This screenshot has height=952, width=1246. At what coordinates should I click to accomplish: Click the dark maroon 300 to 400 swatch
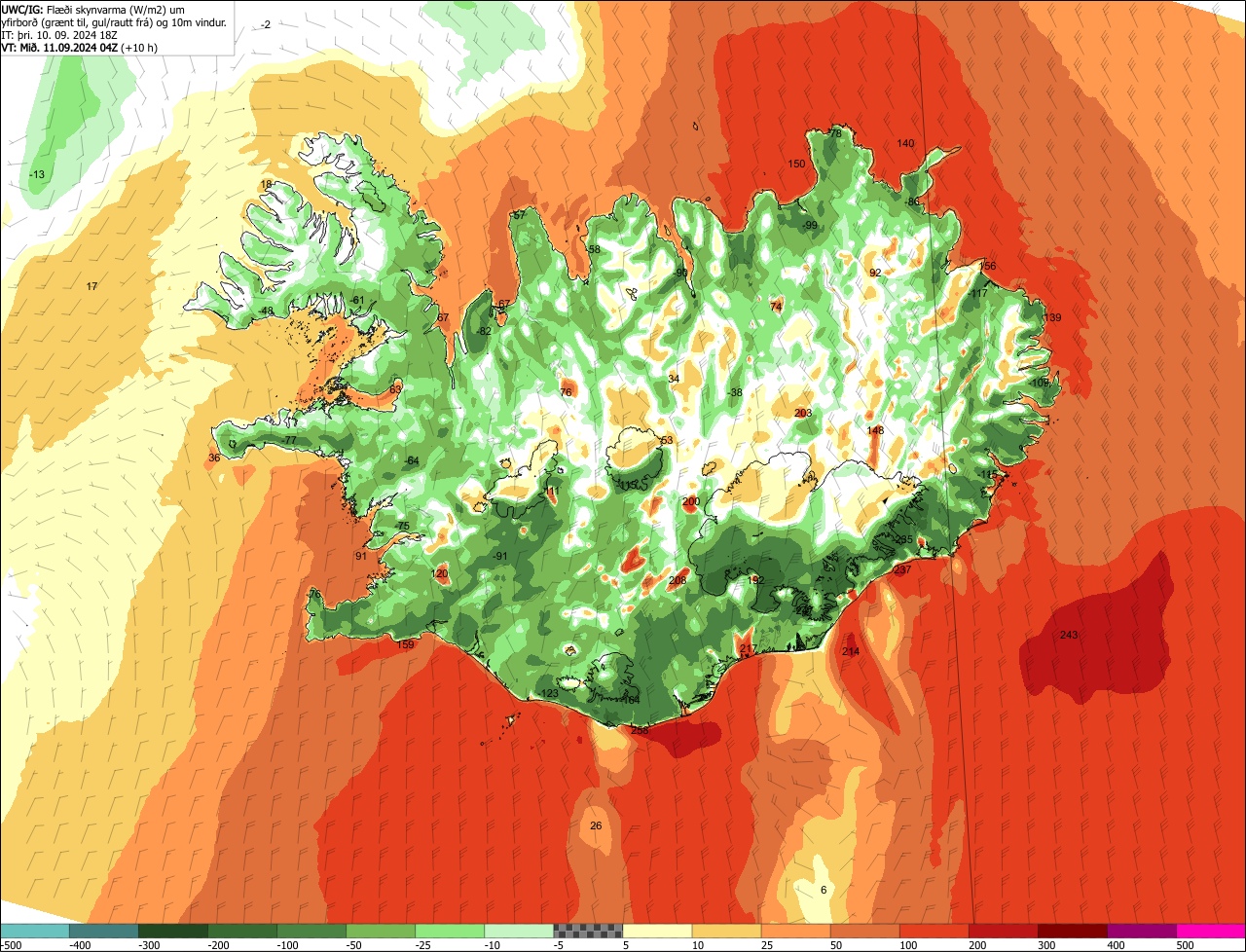[1072, 930]
